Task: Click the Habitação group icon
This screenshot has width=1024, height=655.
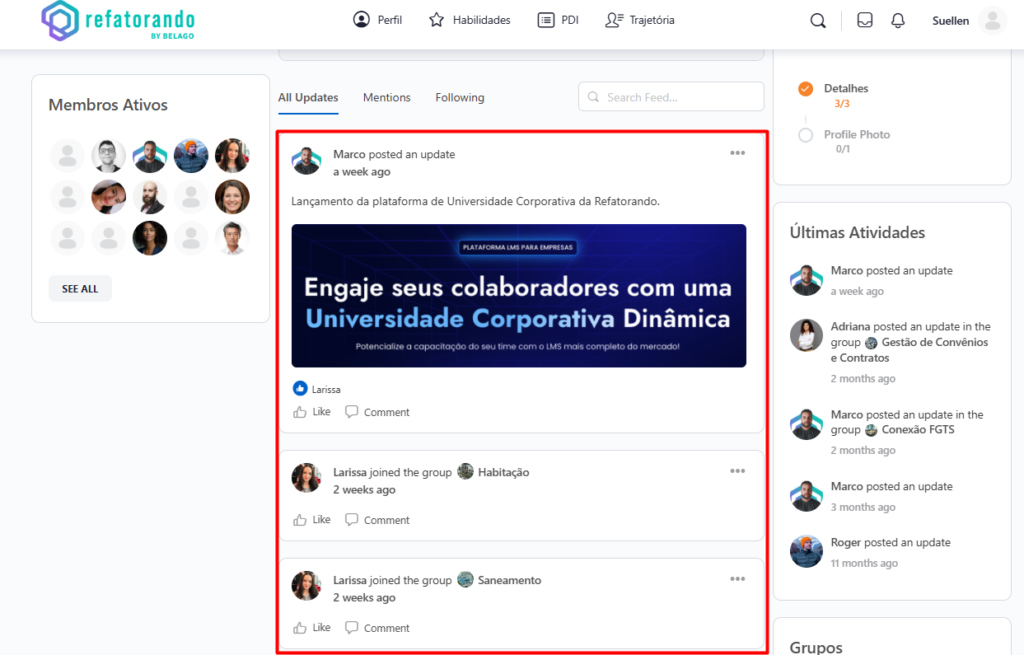Action: tap(465, 472)
